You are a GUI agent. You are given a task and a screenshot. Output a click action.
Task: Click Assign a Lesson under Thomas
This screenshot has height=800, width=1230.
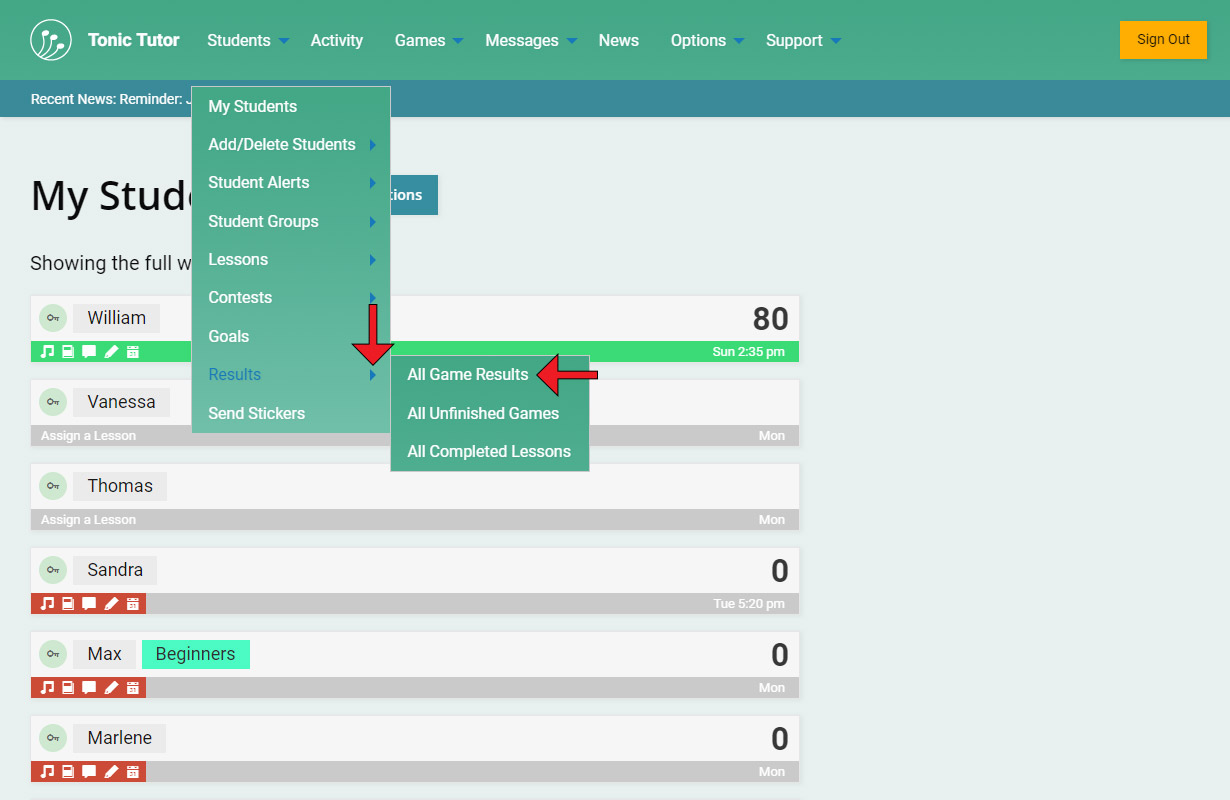tap(88, 520)
